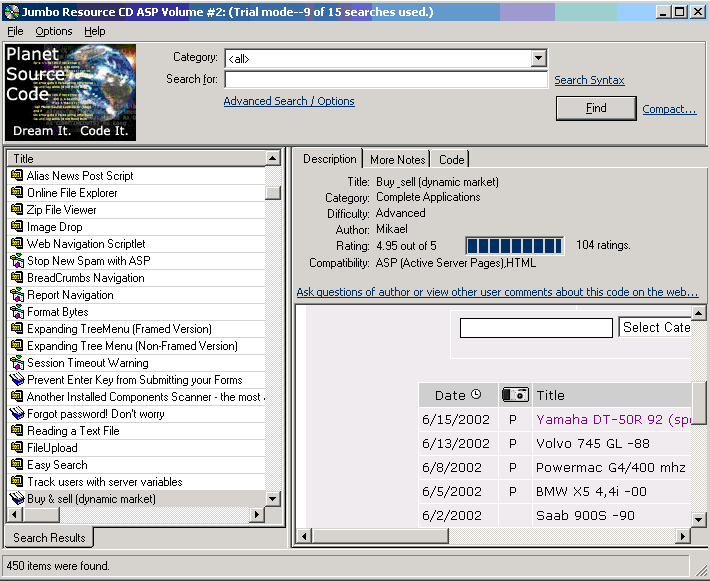
Task: Open the Select Category combo box in preview
Action: [655, 327]
